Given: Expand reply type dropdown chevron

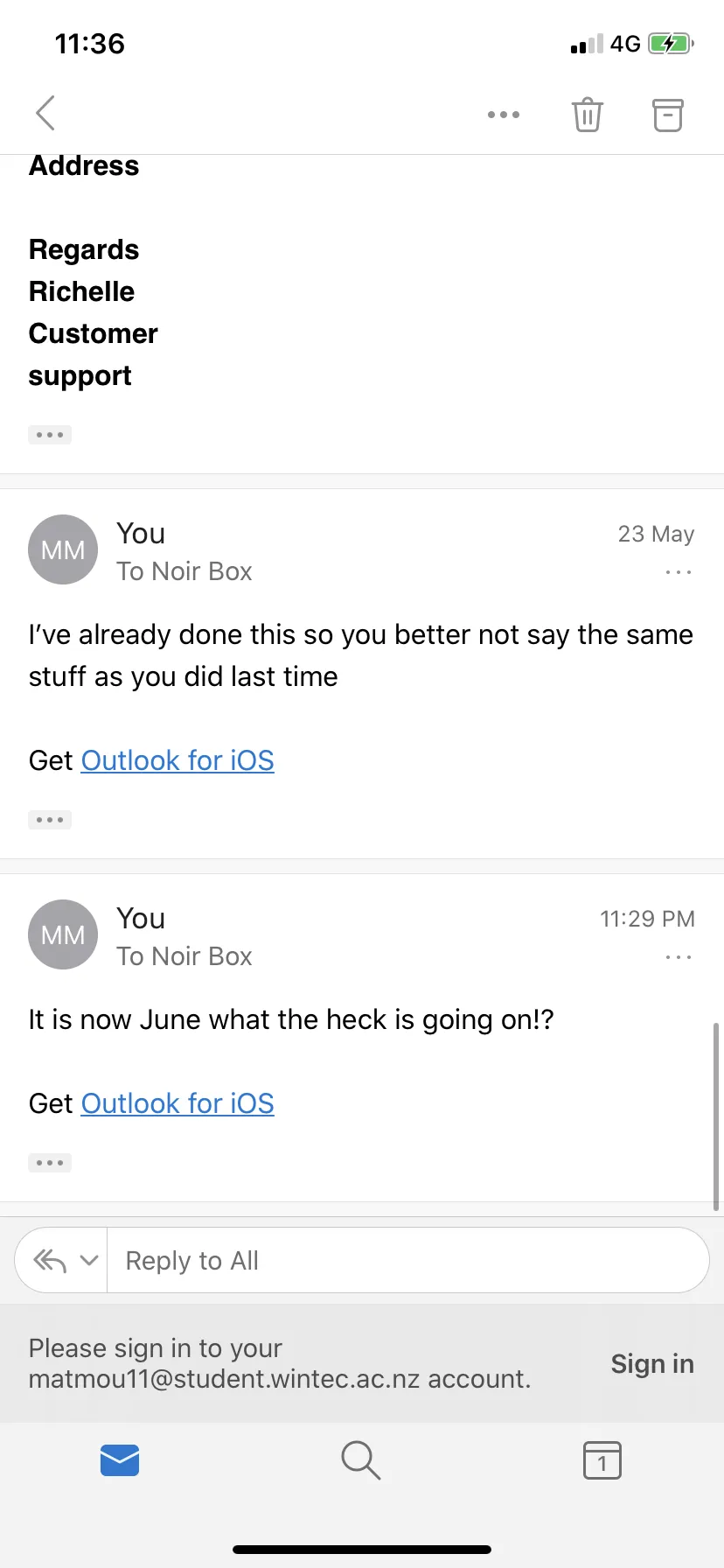Looking at the screenshot, I should click(x=88, y=1260).
